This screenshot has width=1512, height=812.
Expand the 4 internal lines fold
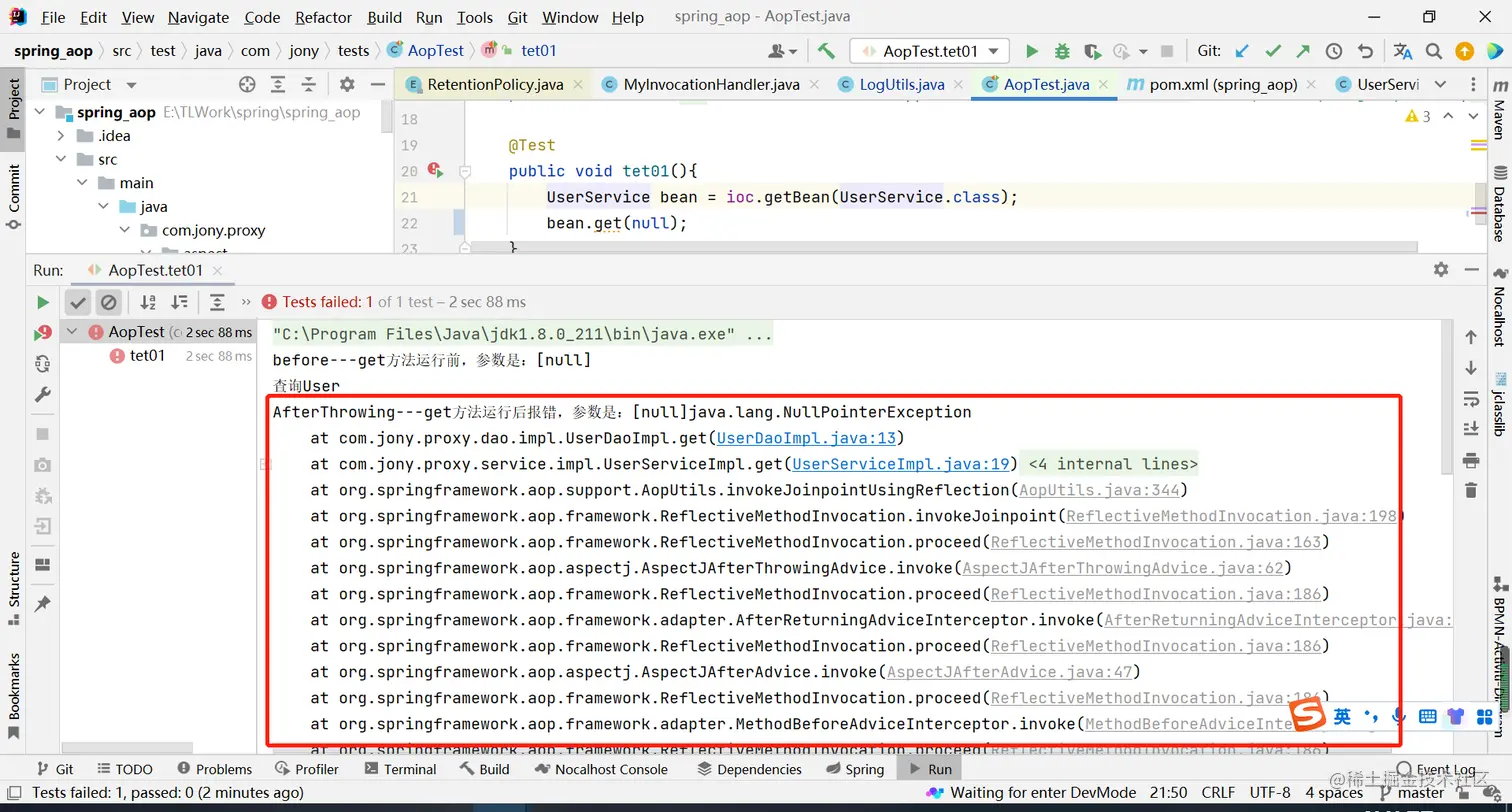1112,464
